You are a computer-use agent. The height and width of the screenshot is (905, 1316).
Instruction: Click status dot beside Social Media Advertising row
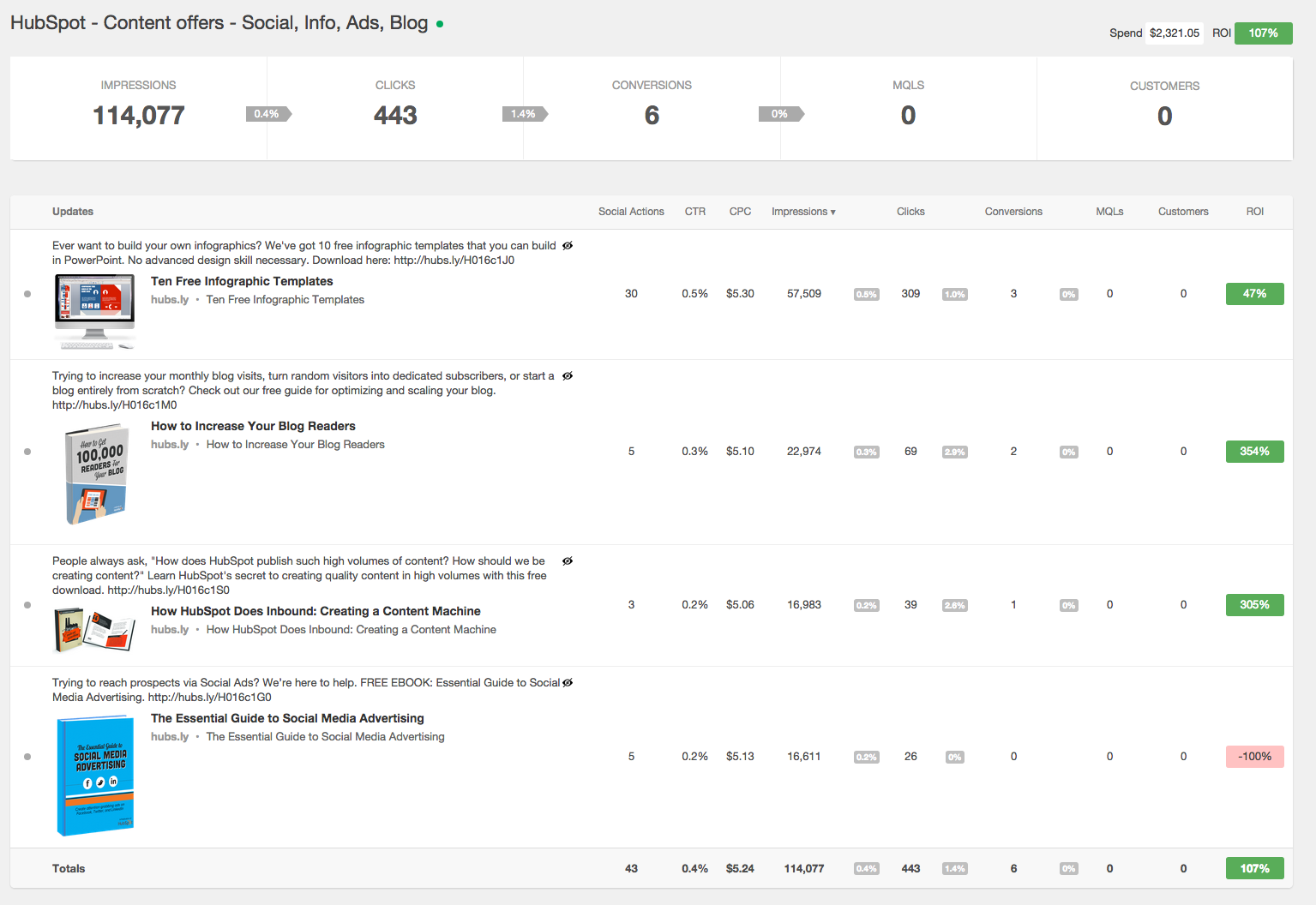27,757
